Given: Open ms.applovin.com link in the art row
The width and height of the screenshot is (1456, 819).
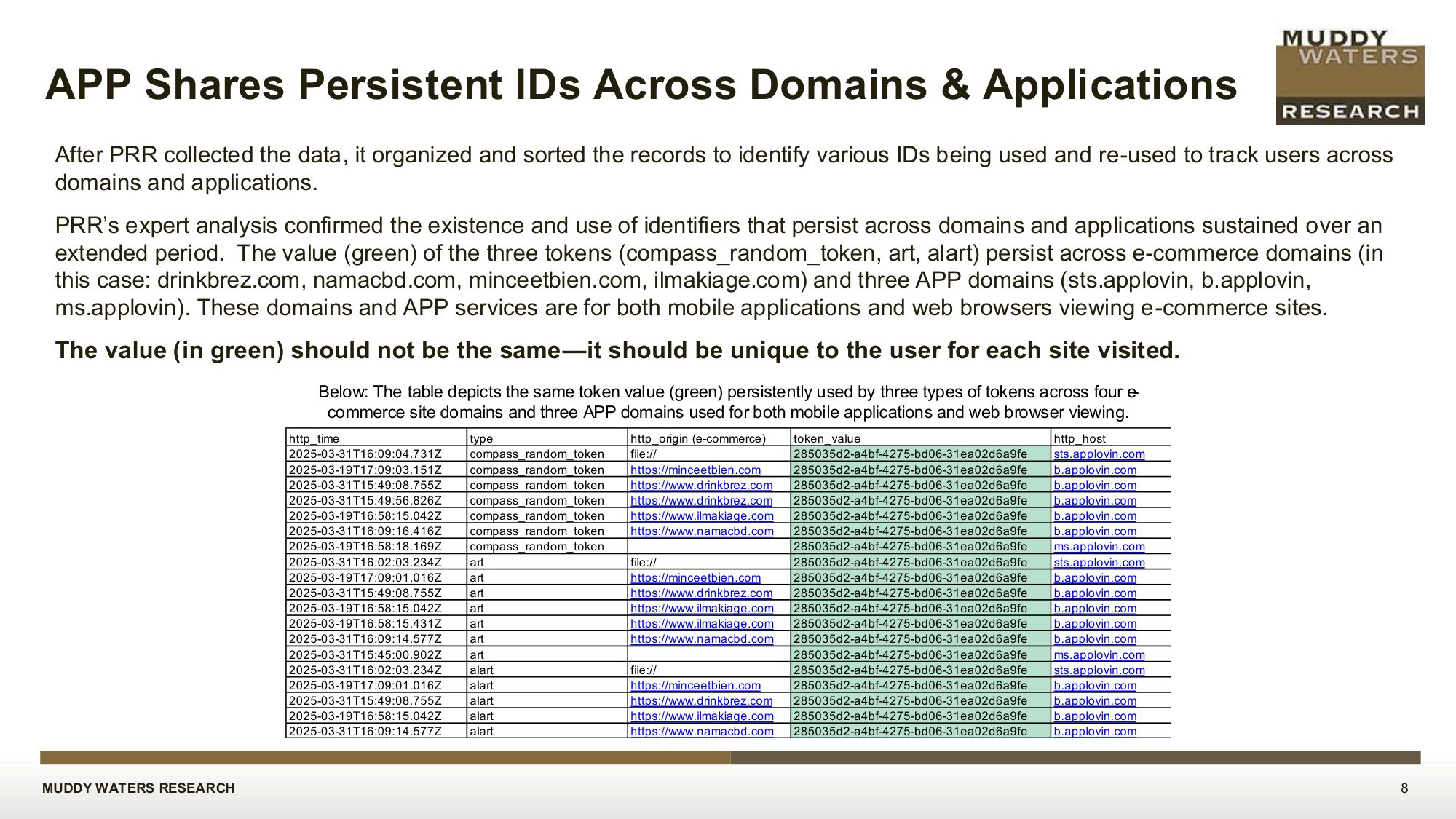Looking at the screenshot, I should pos(1099,655).
